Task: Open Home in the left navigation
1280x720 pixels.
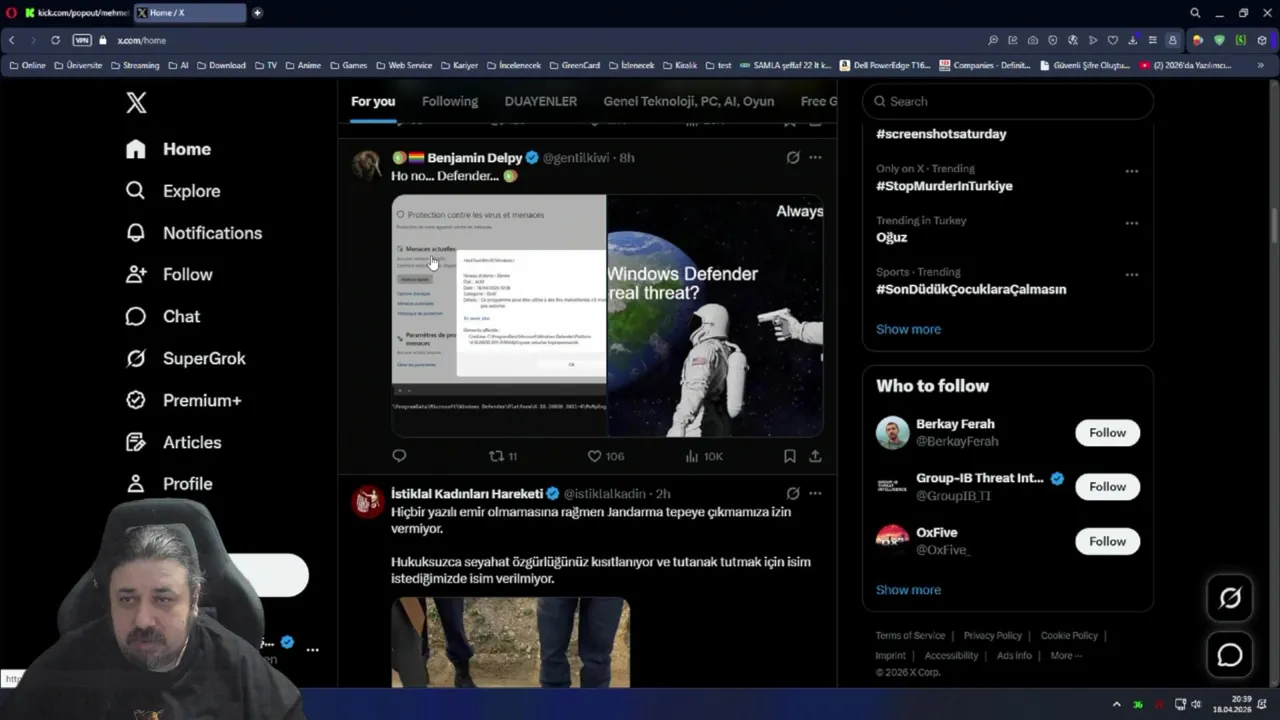Action: point(168,149)
